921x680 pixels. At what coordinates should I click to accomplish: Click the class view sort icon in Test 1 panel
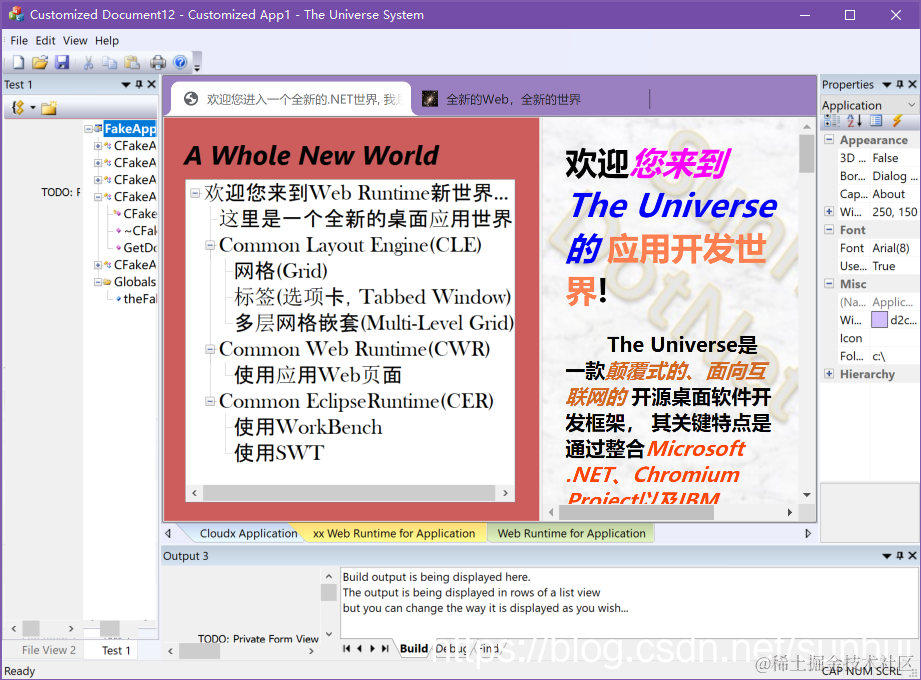19,107
